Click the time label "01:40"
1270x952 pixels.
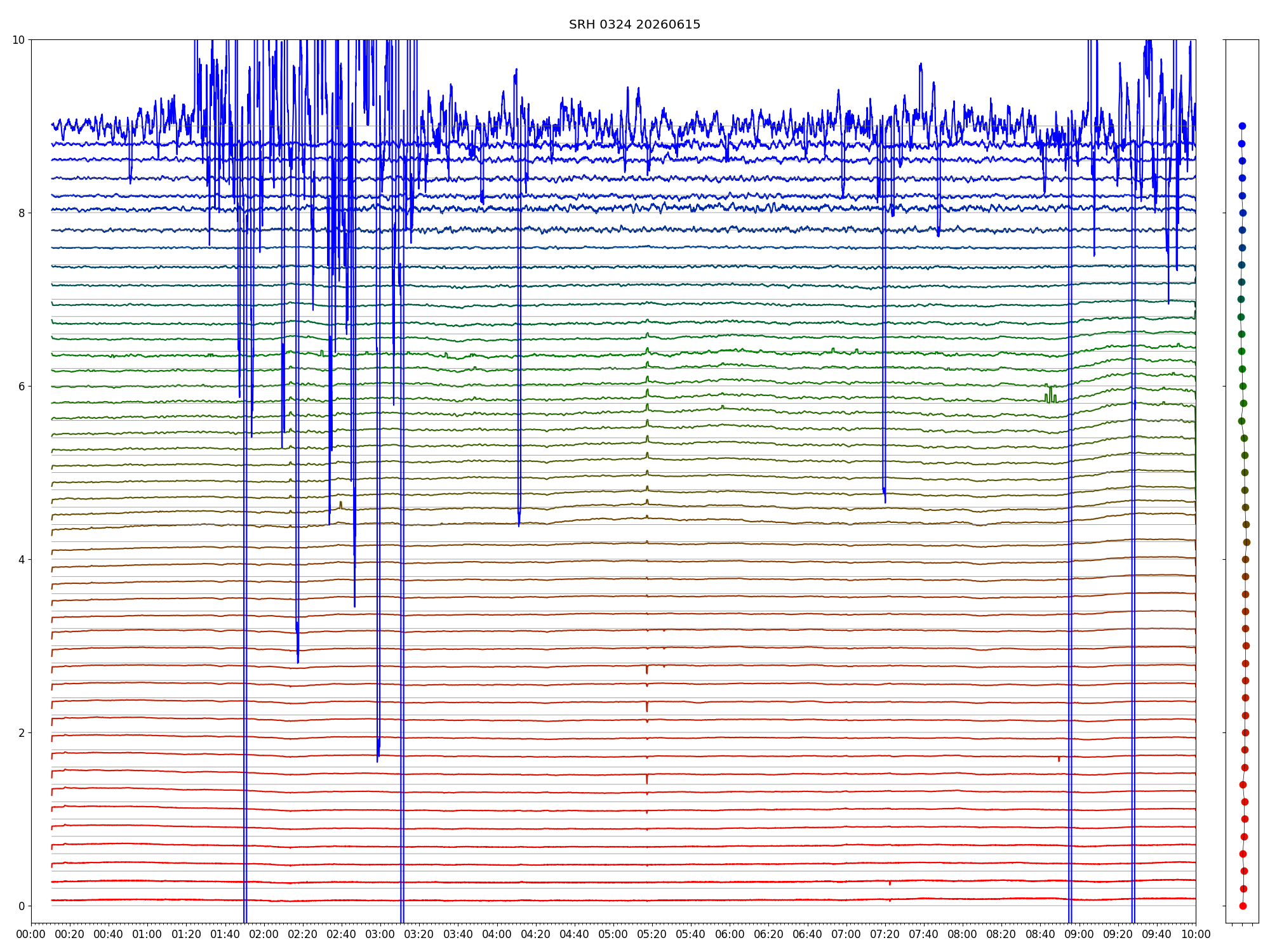coord(225,935)
